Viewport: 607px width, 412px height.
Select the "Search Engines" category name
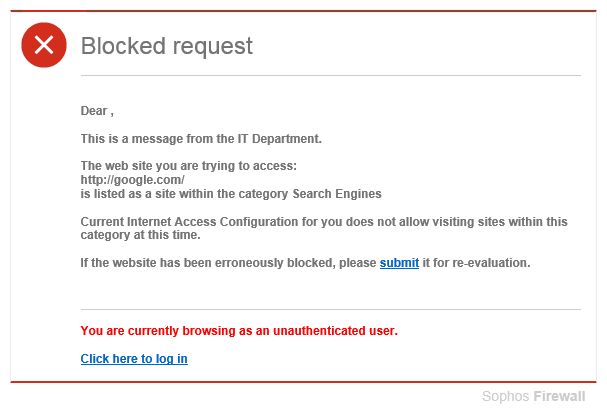(x=337, y=194)
